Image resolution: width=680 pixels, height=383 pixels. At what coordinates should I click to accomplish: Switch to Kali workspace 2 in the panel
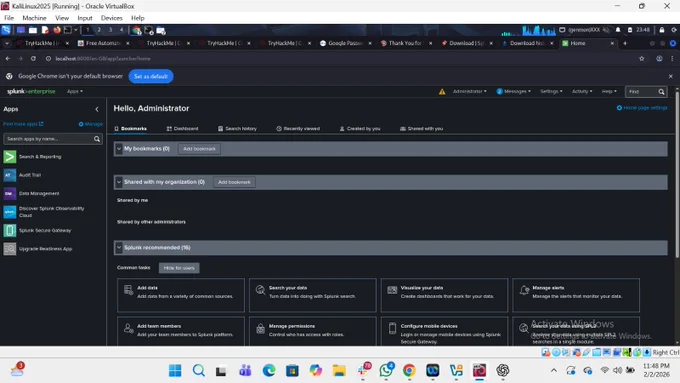(x=99, y=30)
